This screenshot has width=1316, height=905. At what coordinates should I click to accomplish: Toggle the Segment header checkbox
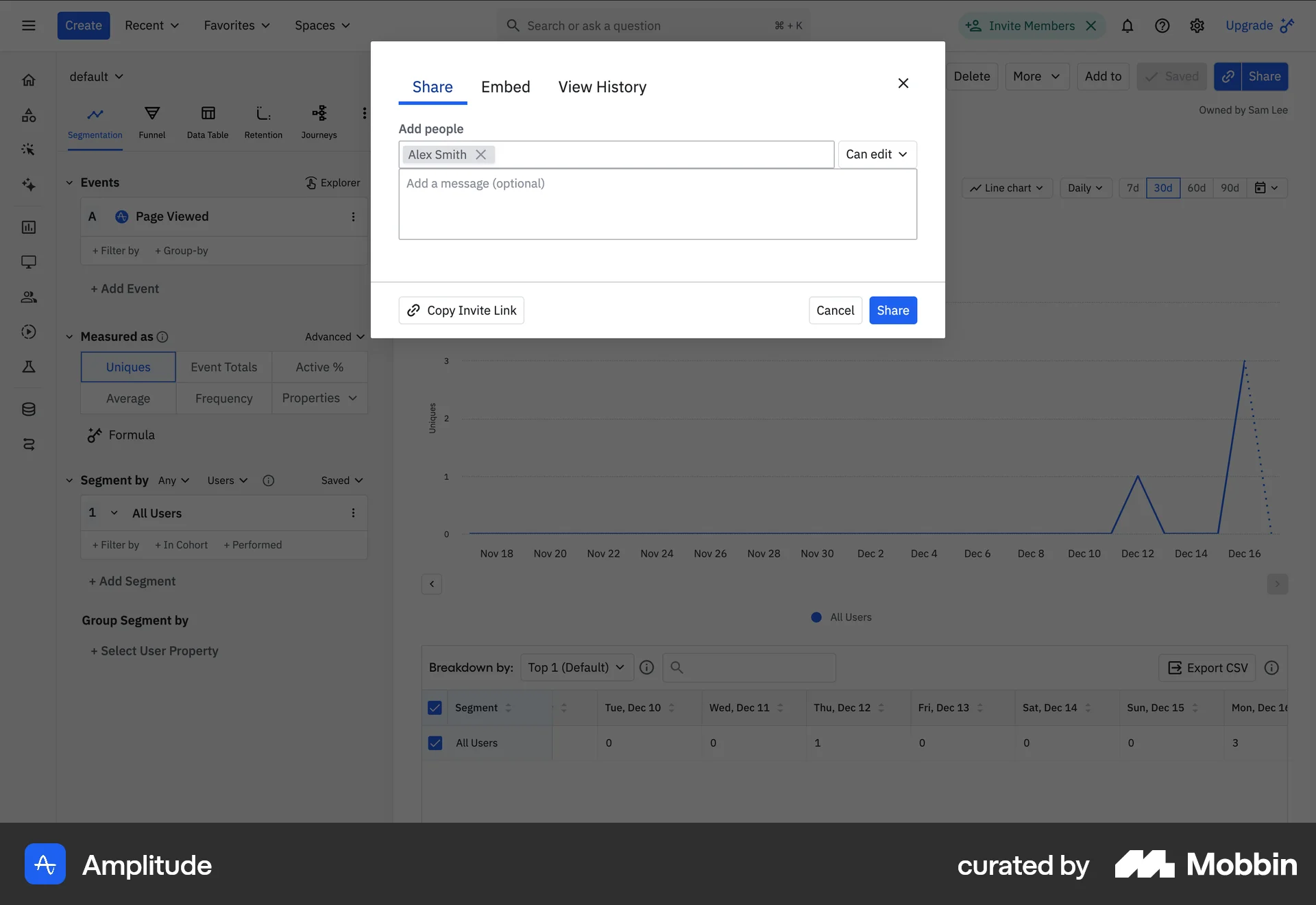pyautogui.click(x=435, y=708)
